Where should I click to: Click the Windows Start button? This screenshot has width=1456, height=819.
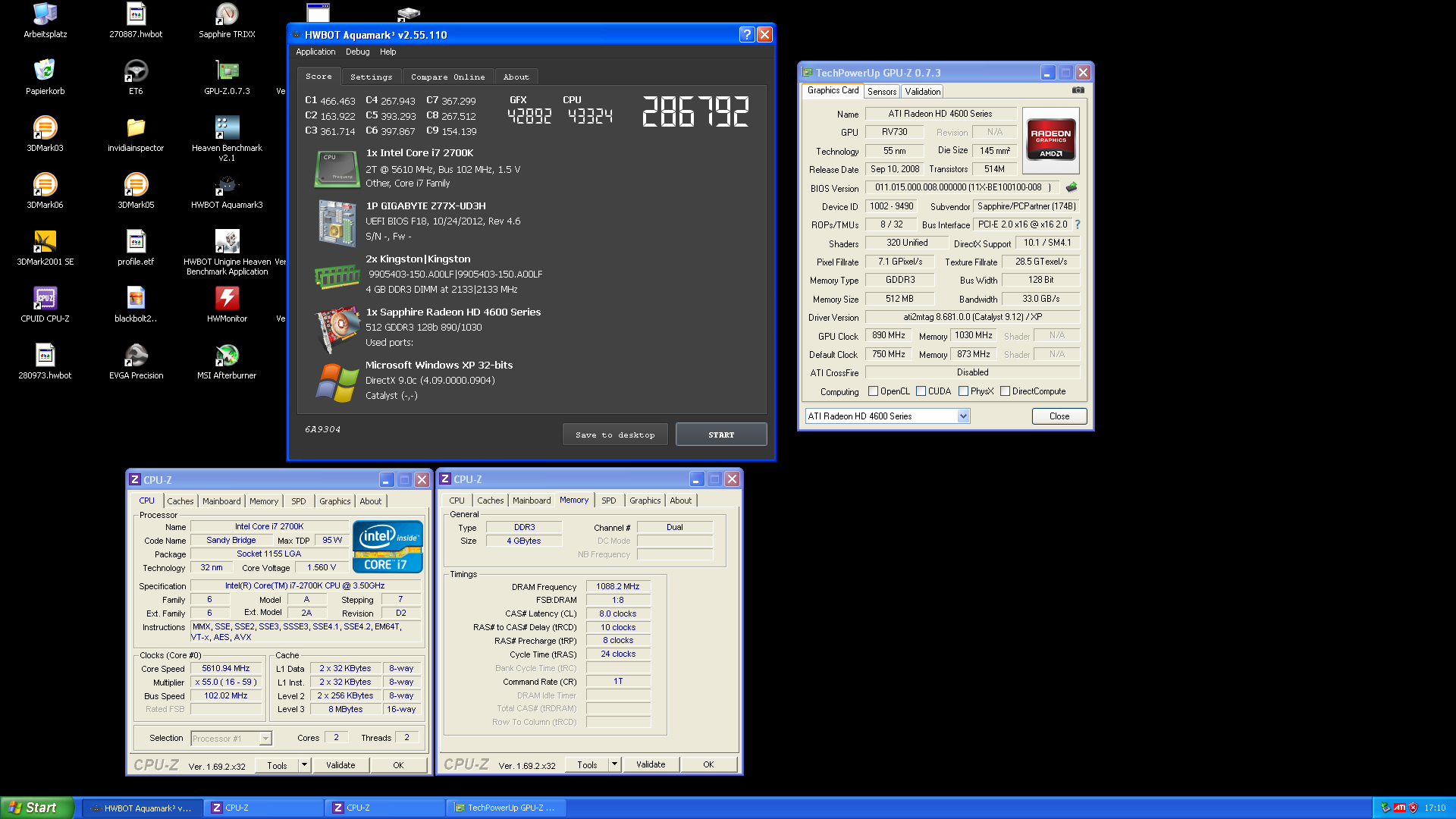(36, 808)
